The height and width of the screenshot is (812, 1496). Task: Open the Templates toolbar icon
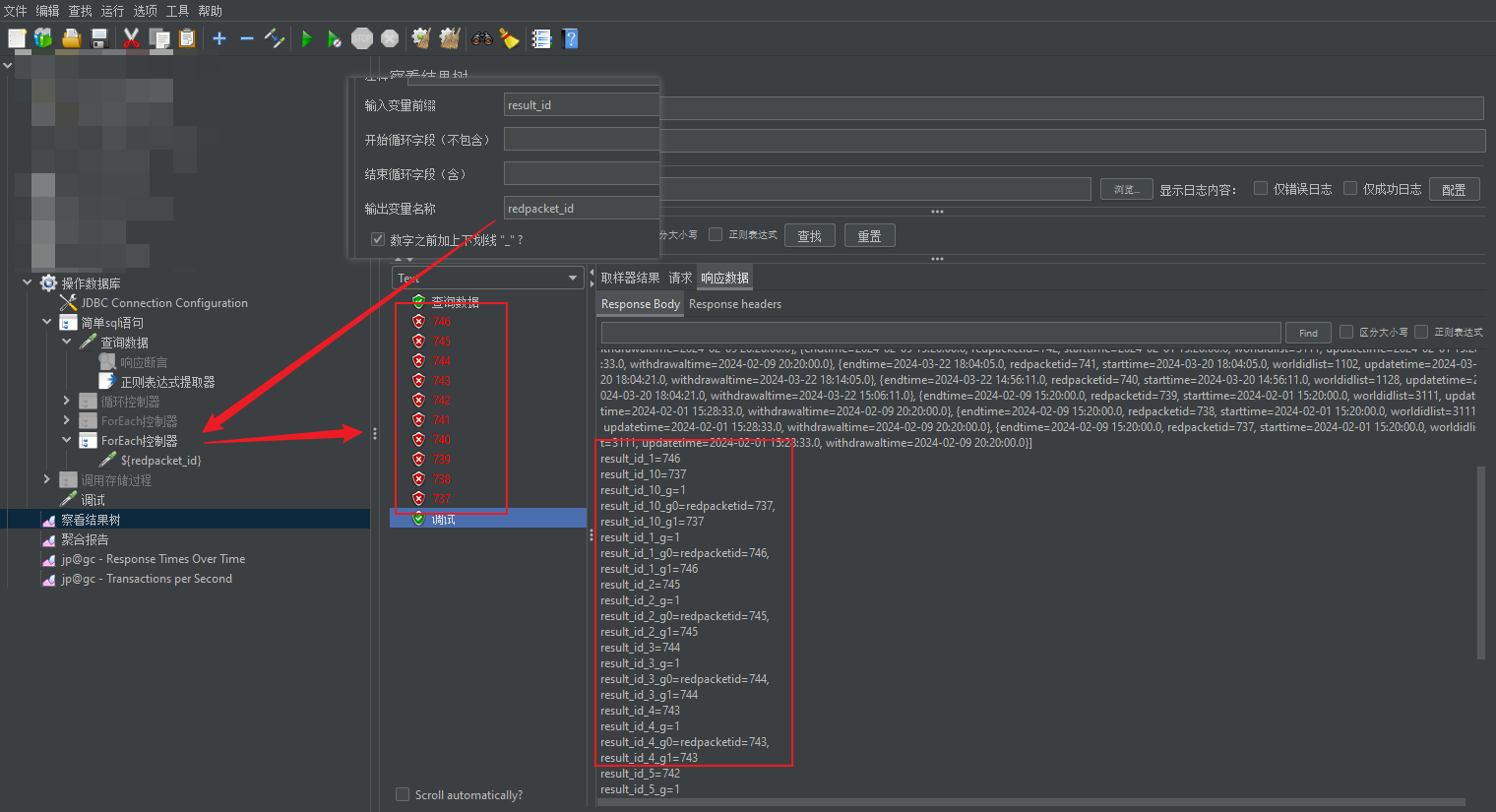coord(43,38)
